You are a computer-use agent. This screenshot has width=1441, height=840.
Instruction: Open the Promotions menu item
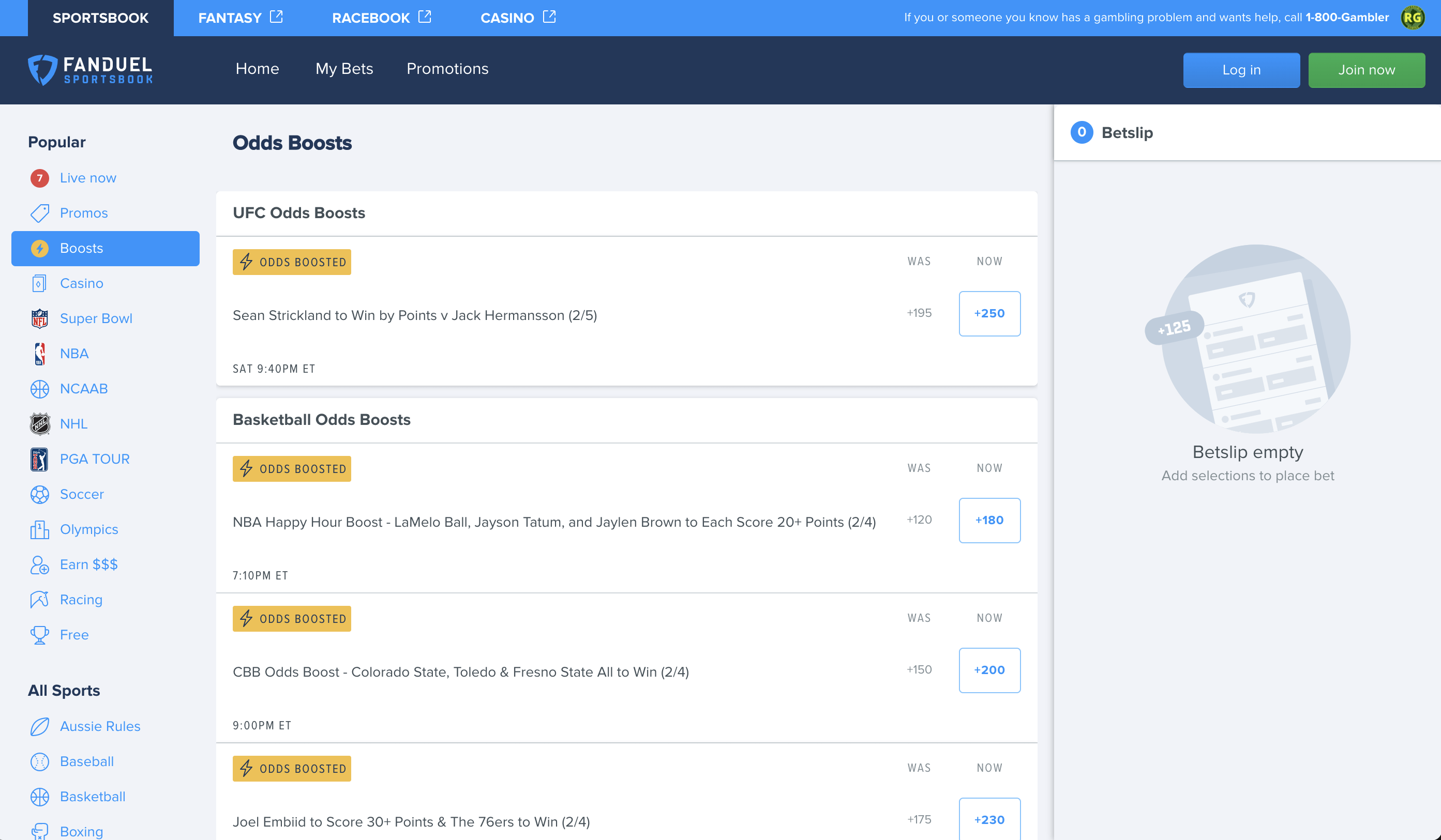click(x=448, y=69)
